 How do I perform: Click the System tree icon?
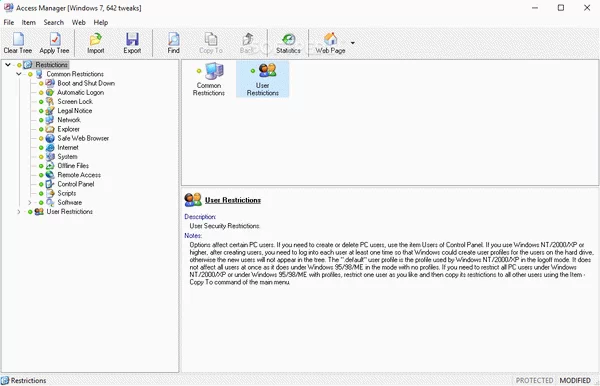(50, 156)
